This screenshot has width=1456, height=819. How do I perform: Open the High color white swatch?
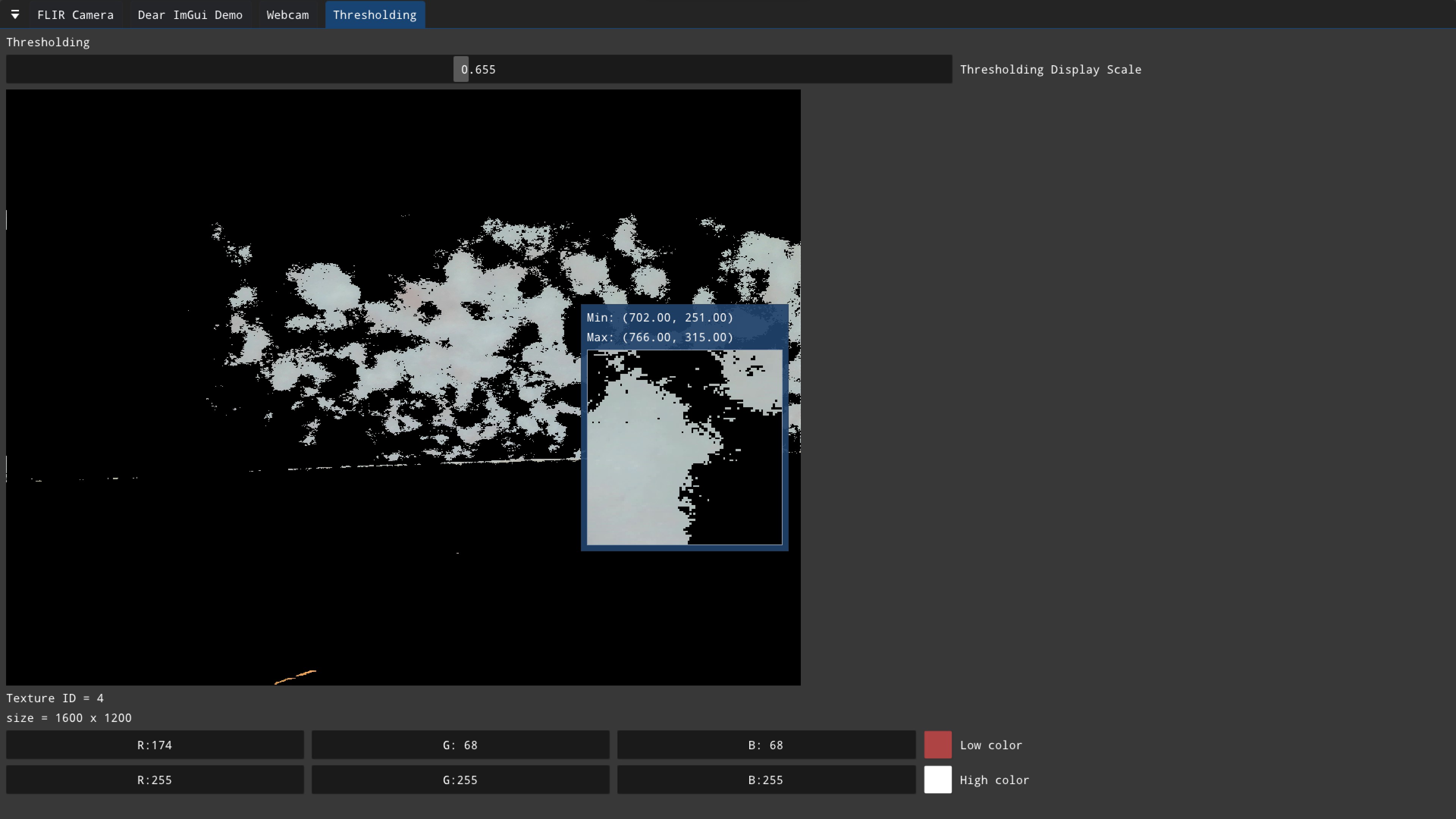click(x=937, y=780)
